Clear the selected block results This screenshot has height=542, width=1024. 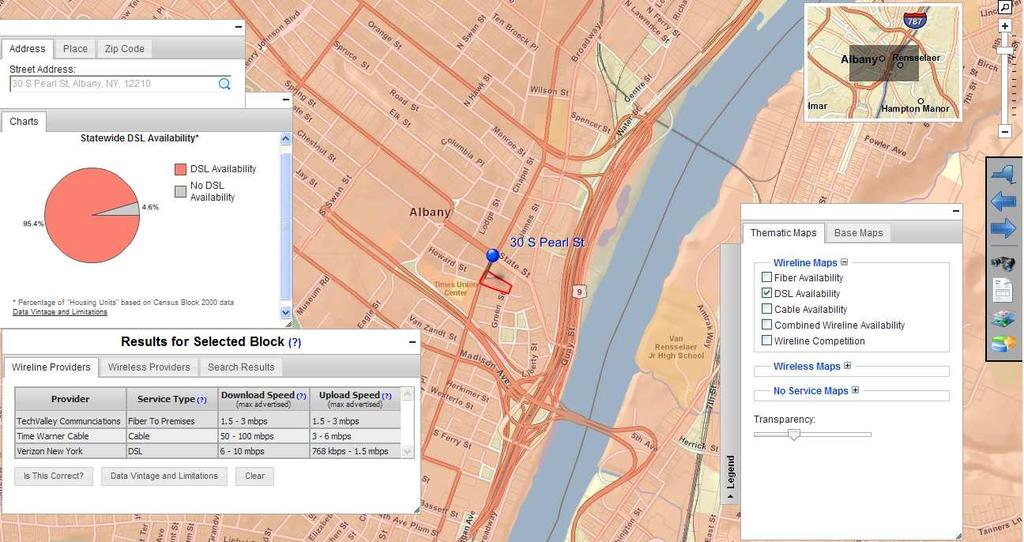(x=255, y=476)
